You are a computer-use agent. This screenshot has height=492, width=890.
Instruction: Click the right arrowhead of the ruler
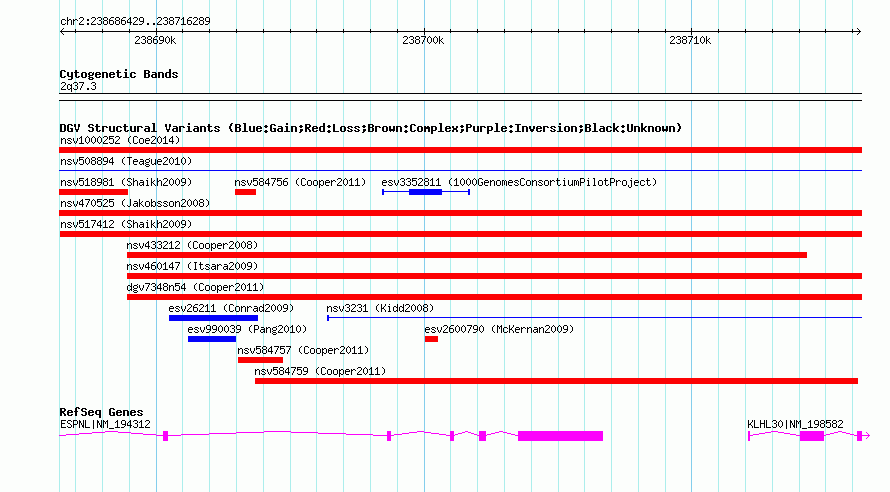(x=858, y=31)
